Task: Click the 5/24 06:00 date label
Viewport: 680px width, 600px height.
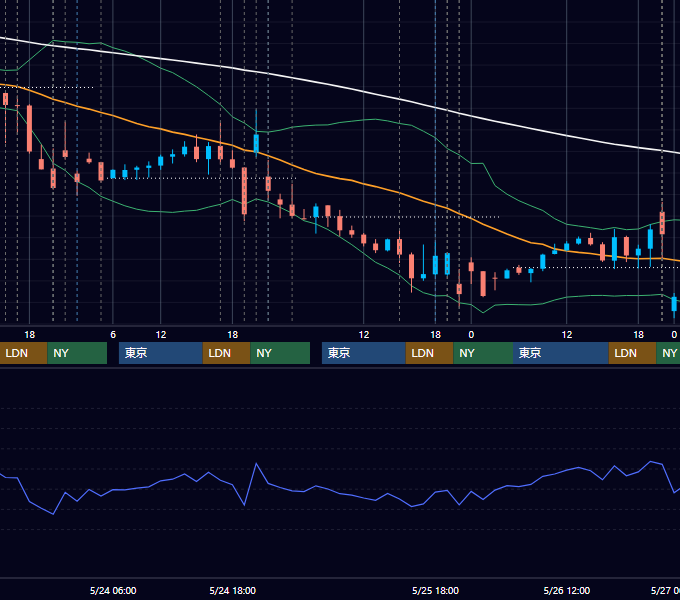Action: click(113, 590)
